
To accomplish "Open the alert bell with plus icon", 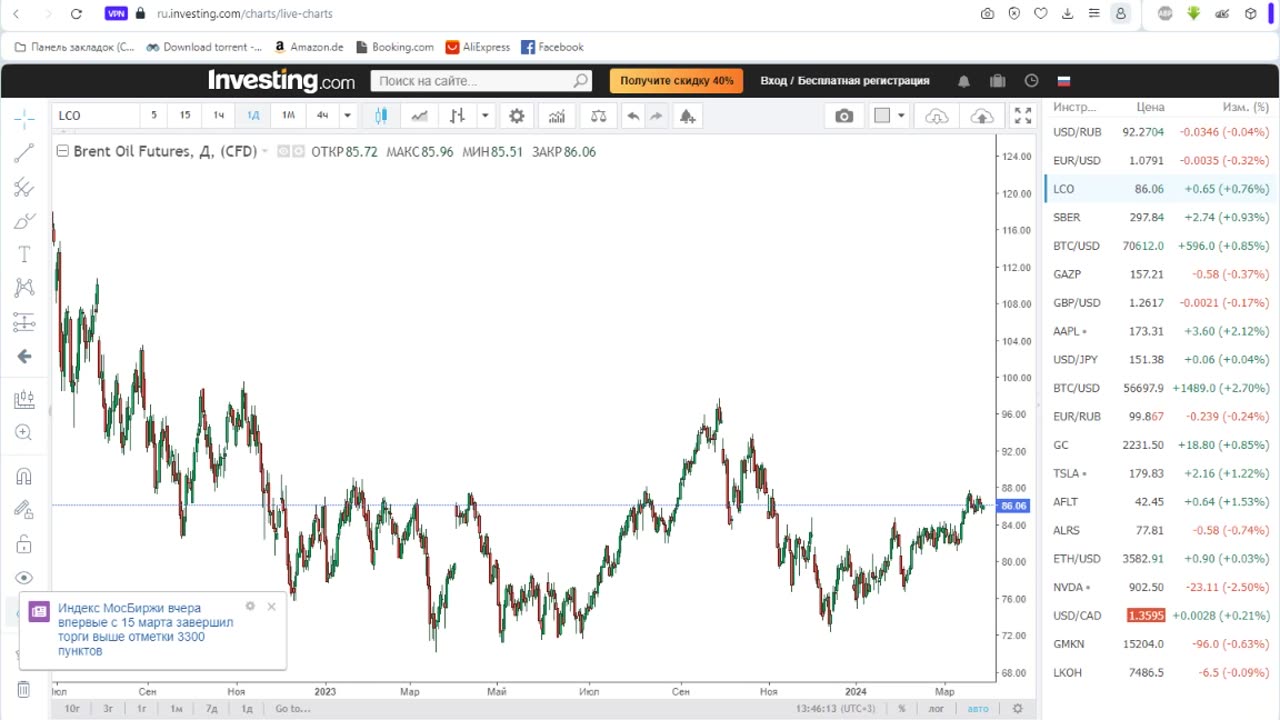I will (x=687, y=116).
